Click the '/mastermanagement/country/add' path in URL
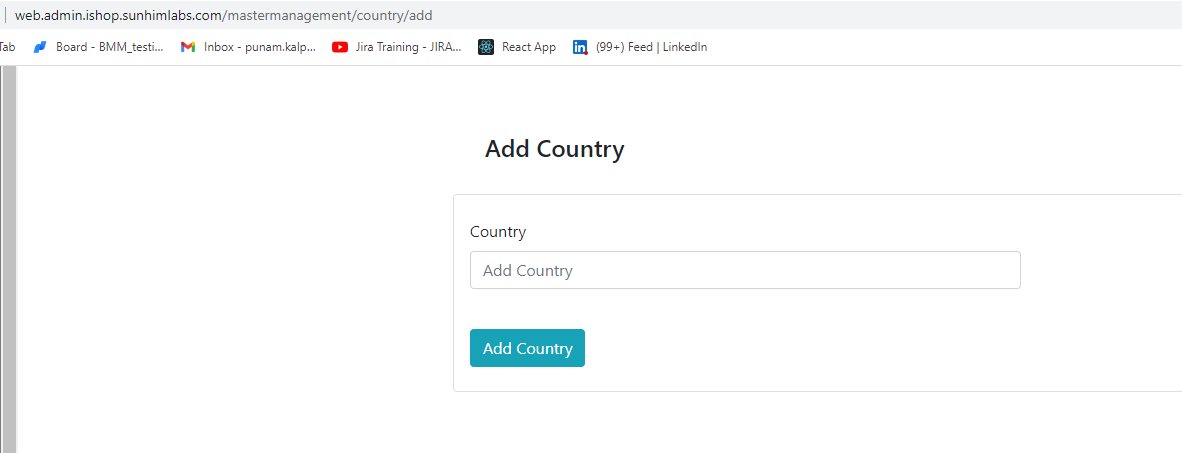Image resolution: width=1182 pixels, height=453 pixels. click(x=327, y=15)
